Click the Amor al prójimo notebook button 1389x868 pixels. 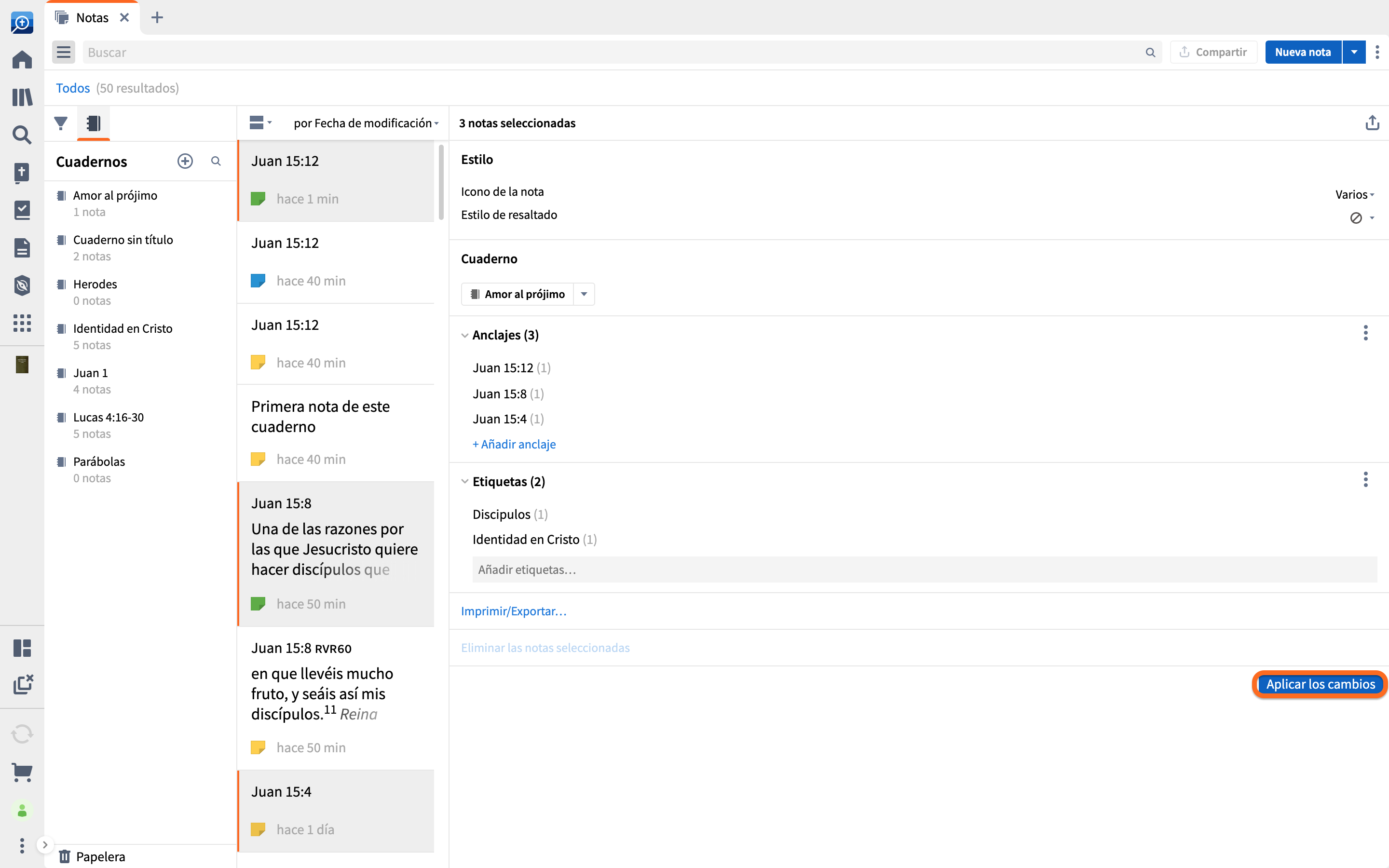click(517, 294)
